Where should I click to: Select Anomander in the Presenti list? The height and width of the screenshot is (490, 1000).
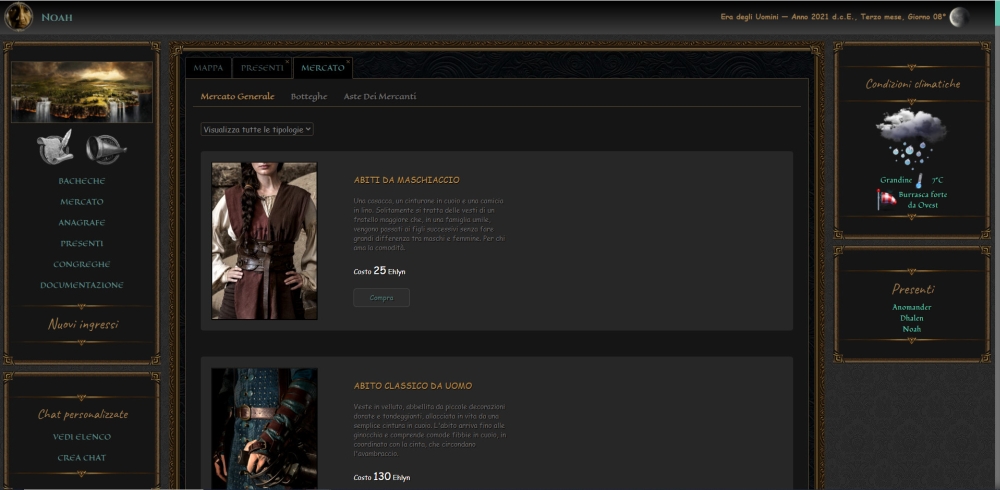911,307
